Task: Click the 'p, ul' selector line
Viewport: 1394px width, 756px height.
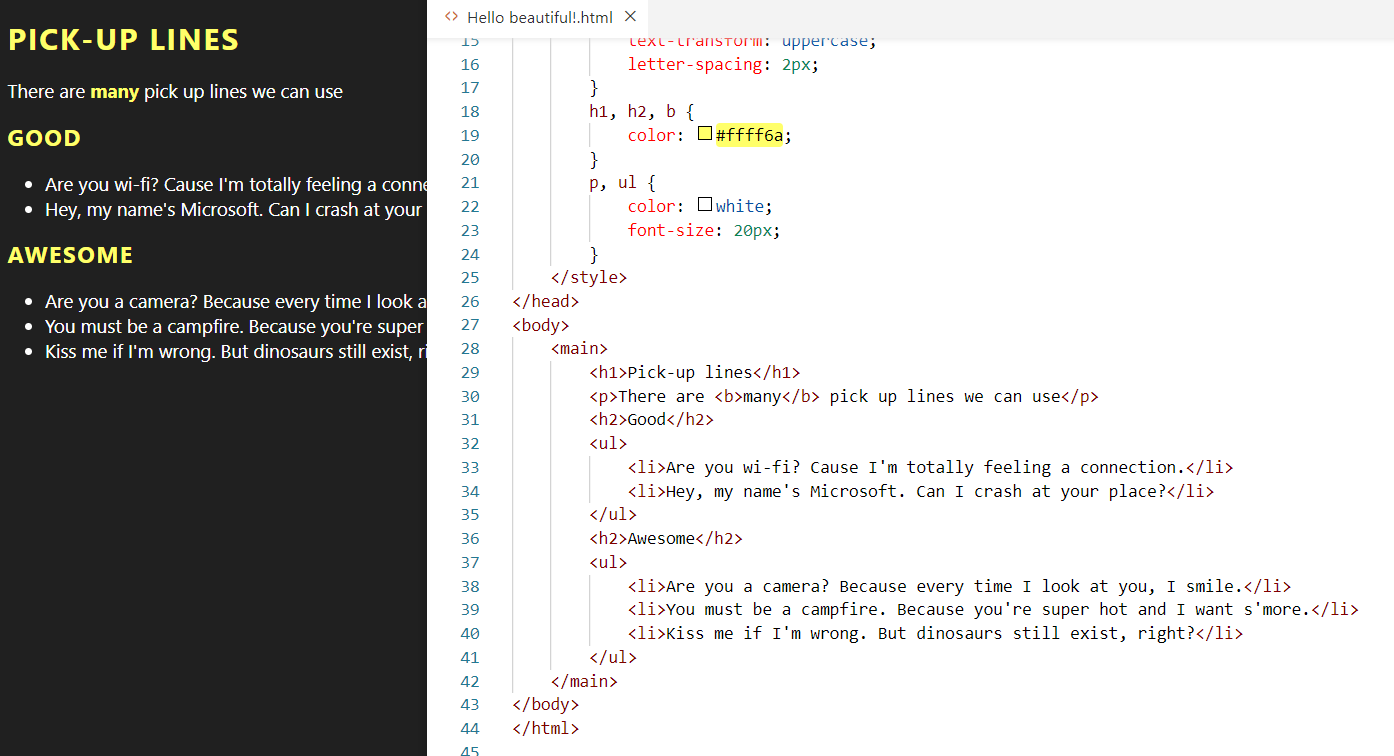Action: [x=622, y=183]
